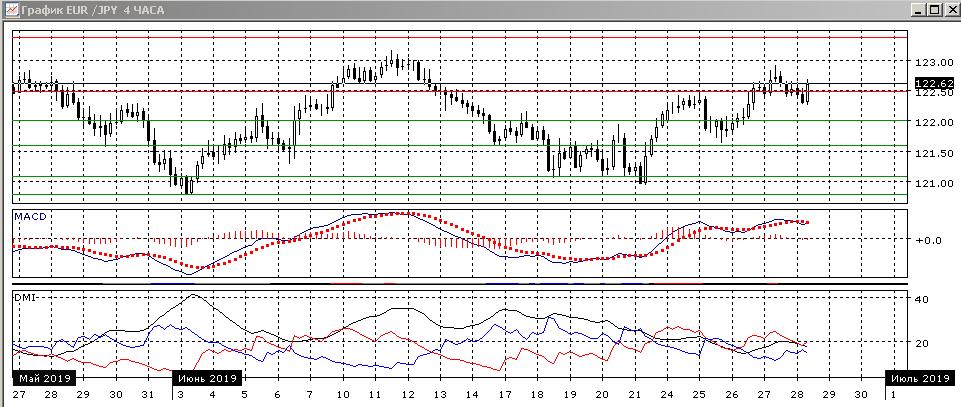Click the 122.00 price axis label
The height and width of the screenshot is (407, 961).
pyautogui.click(x=933, y=122)
